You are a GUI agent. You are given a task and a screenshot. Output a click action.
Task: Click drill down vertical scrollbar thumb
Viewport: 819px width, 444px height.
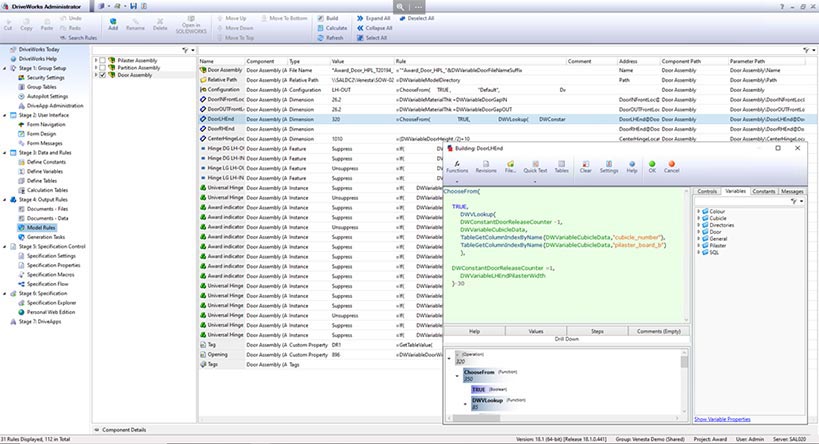[x=684, y=362]
